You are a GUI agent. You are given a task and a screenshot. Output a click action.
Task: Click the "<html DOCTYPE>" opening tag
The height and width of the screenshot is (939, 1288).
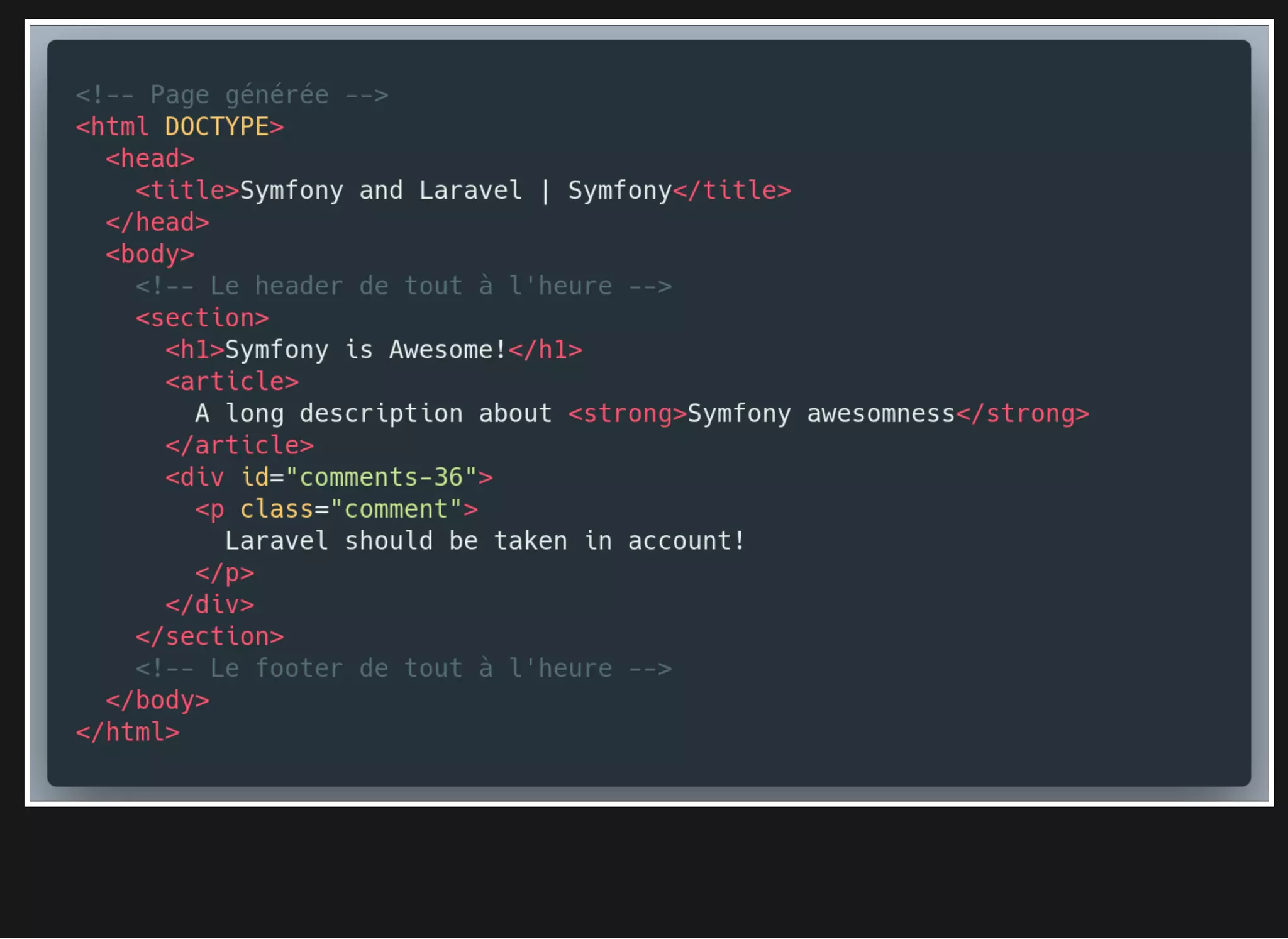coord(180,126)
